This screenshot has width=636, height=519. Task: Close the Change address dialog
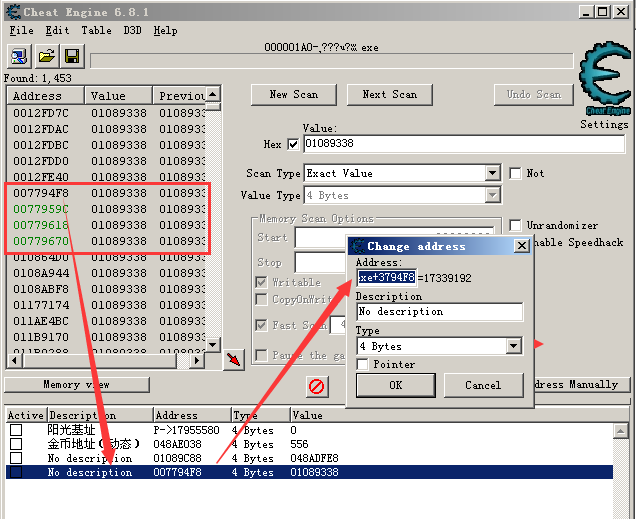point(522,246)
